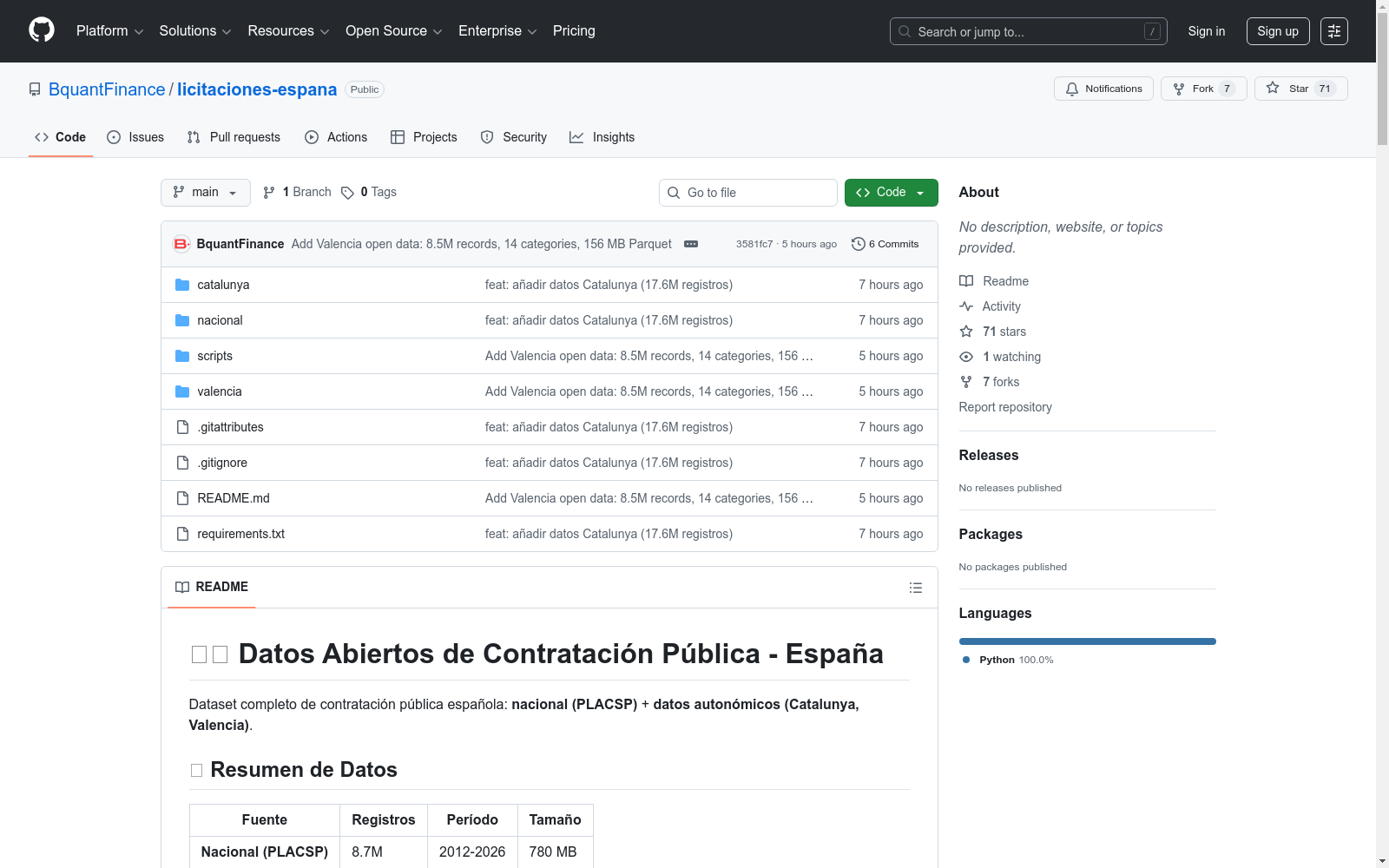Open the README.md file
Screen dimensions: 1389x868
coord(234,498)
